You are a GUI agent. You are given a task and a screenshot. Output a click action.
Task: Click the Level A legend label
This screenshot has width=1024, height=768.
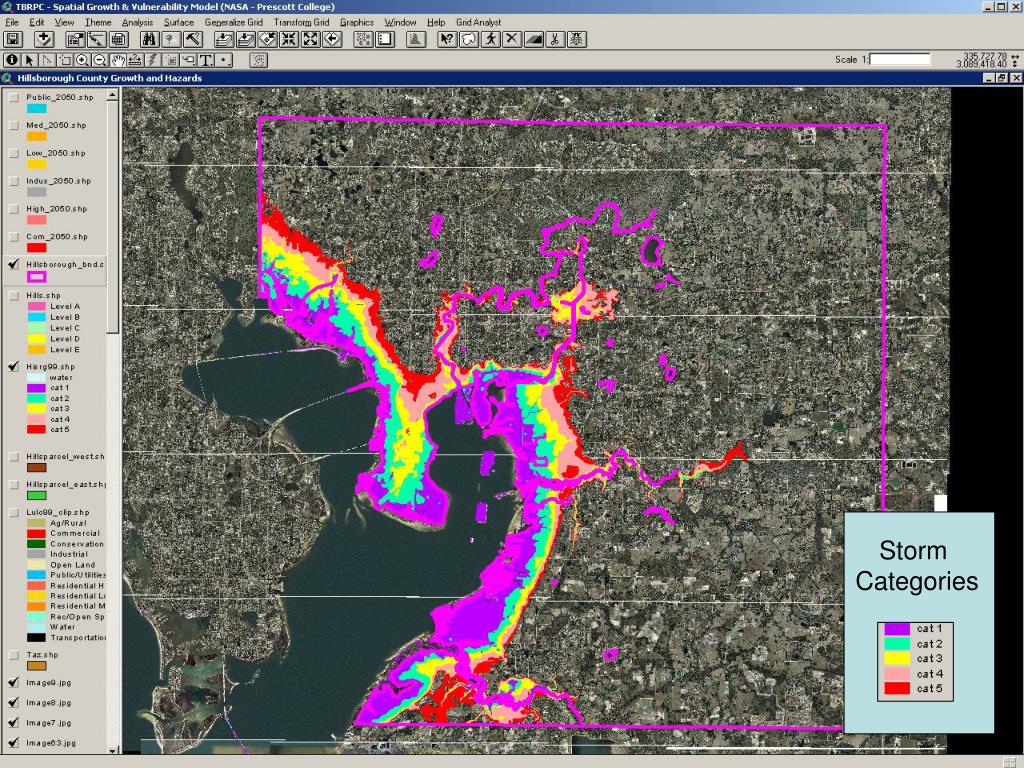65,306
